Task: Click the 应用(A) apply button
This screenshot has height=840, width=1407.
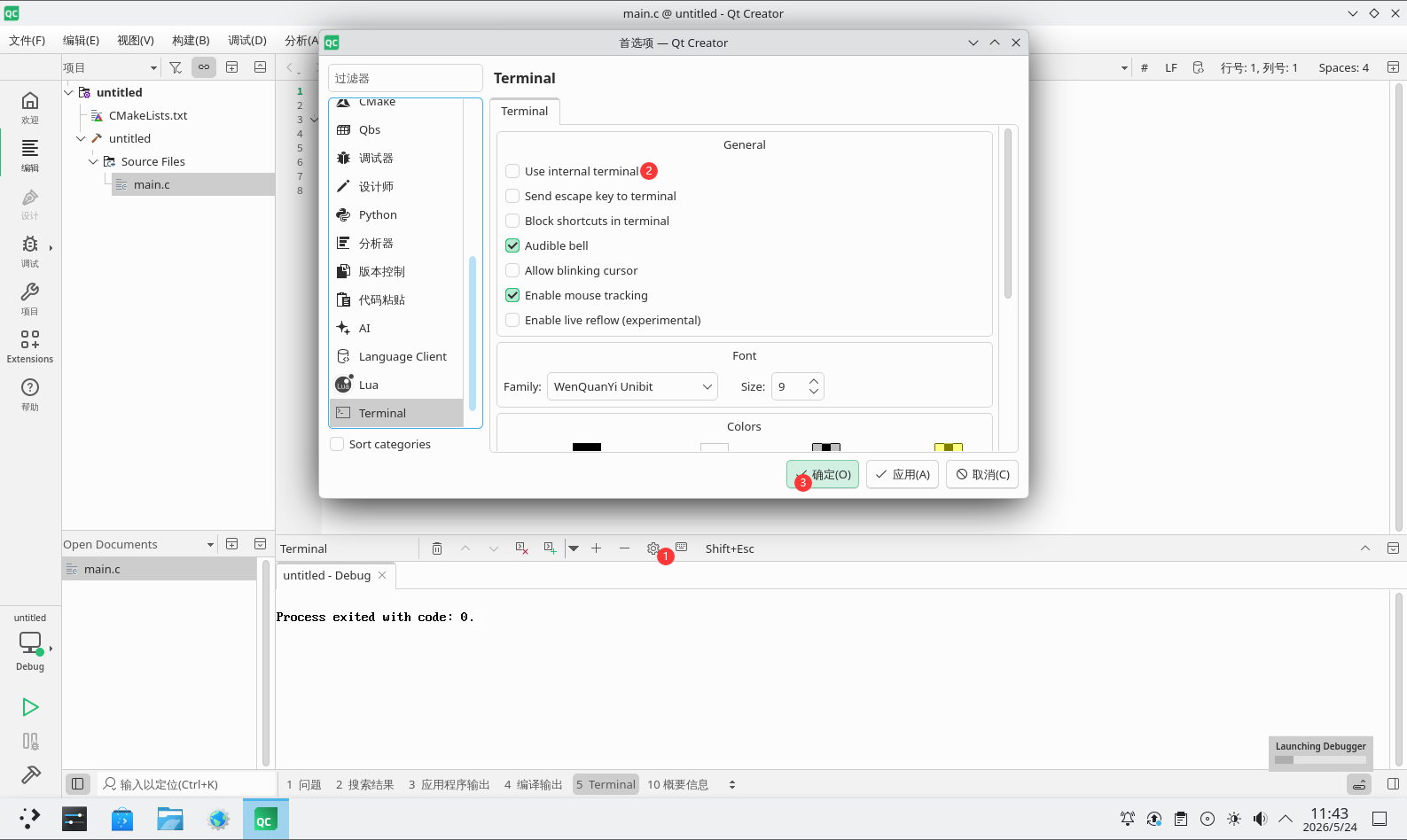Action: coord(903,474)
